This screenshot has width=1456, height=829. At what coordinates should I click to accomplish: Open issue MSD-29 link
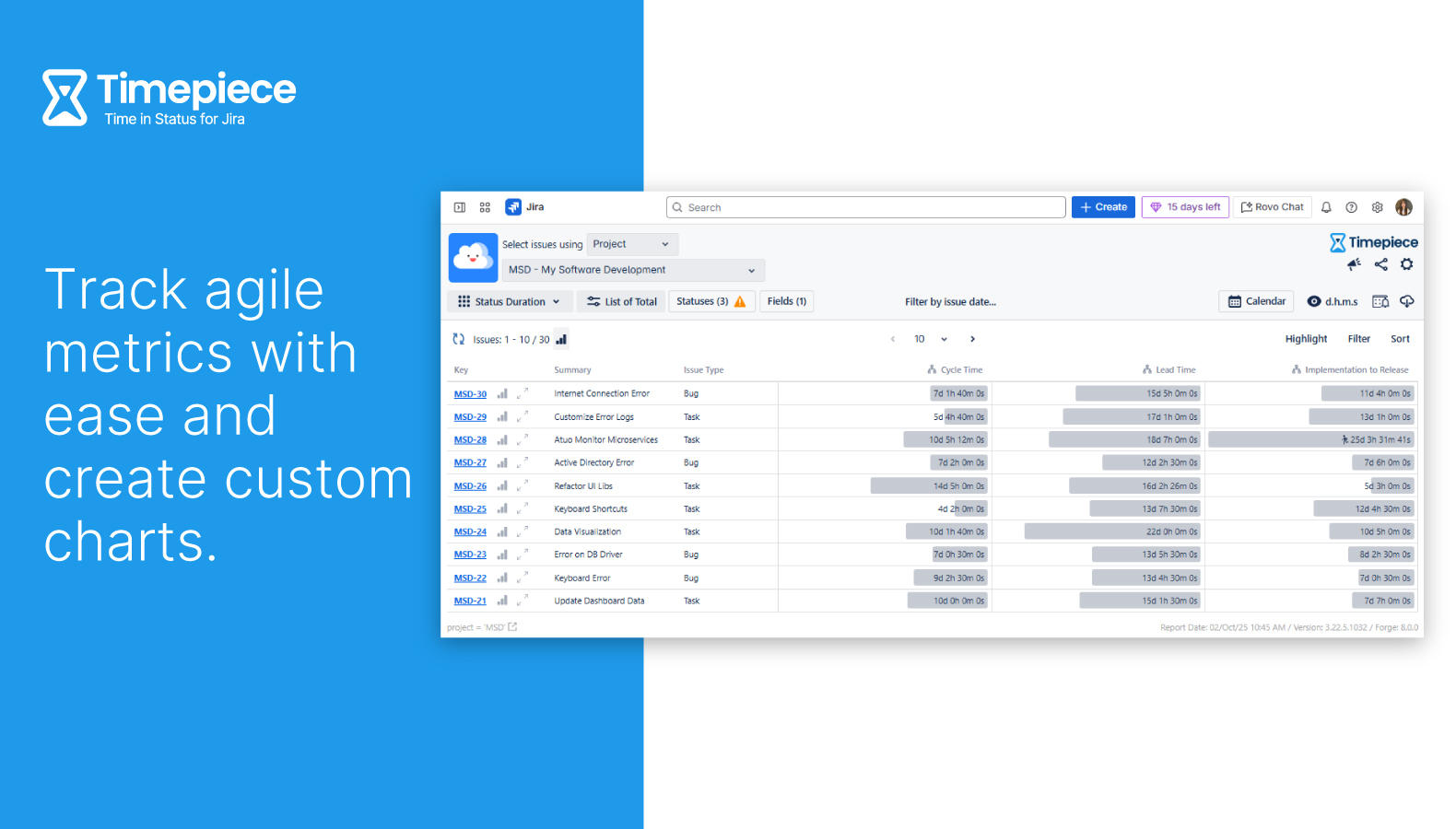pos(470,417)
